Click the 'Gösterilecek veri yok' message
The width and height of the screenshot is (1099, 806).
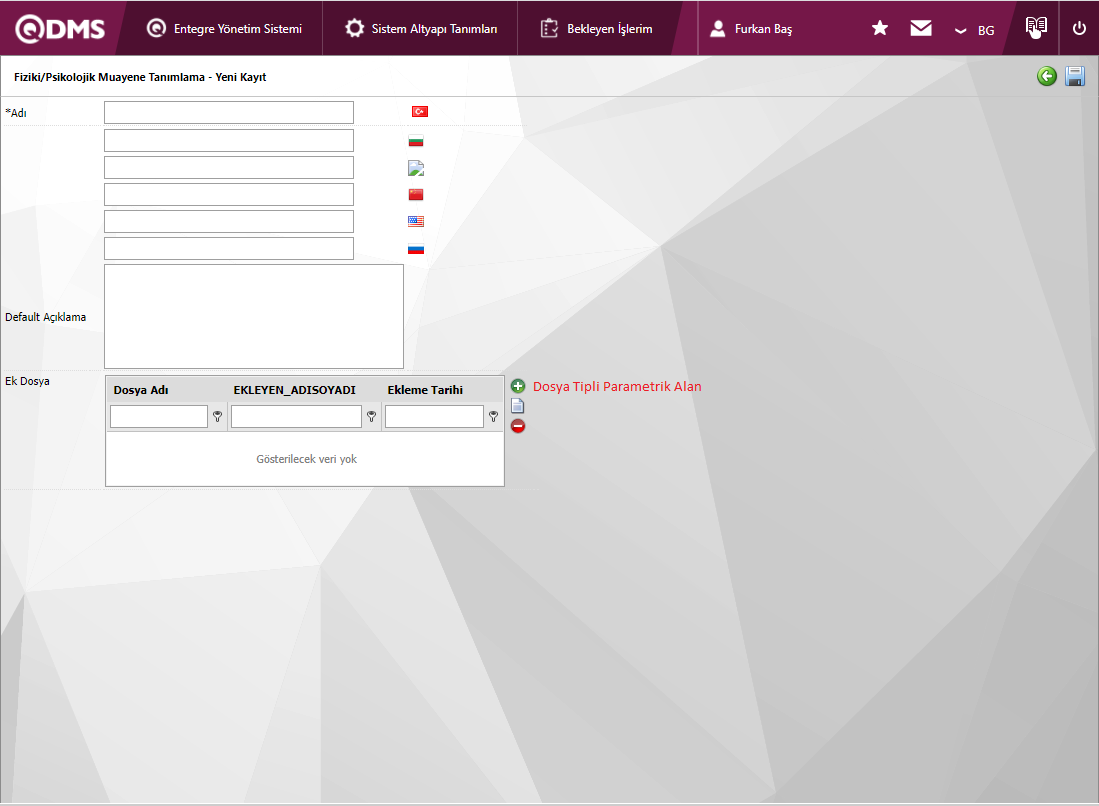point(306,459)
